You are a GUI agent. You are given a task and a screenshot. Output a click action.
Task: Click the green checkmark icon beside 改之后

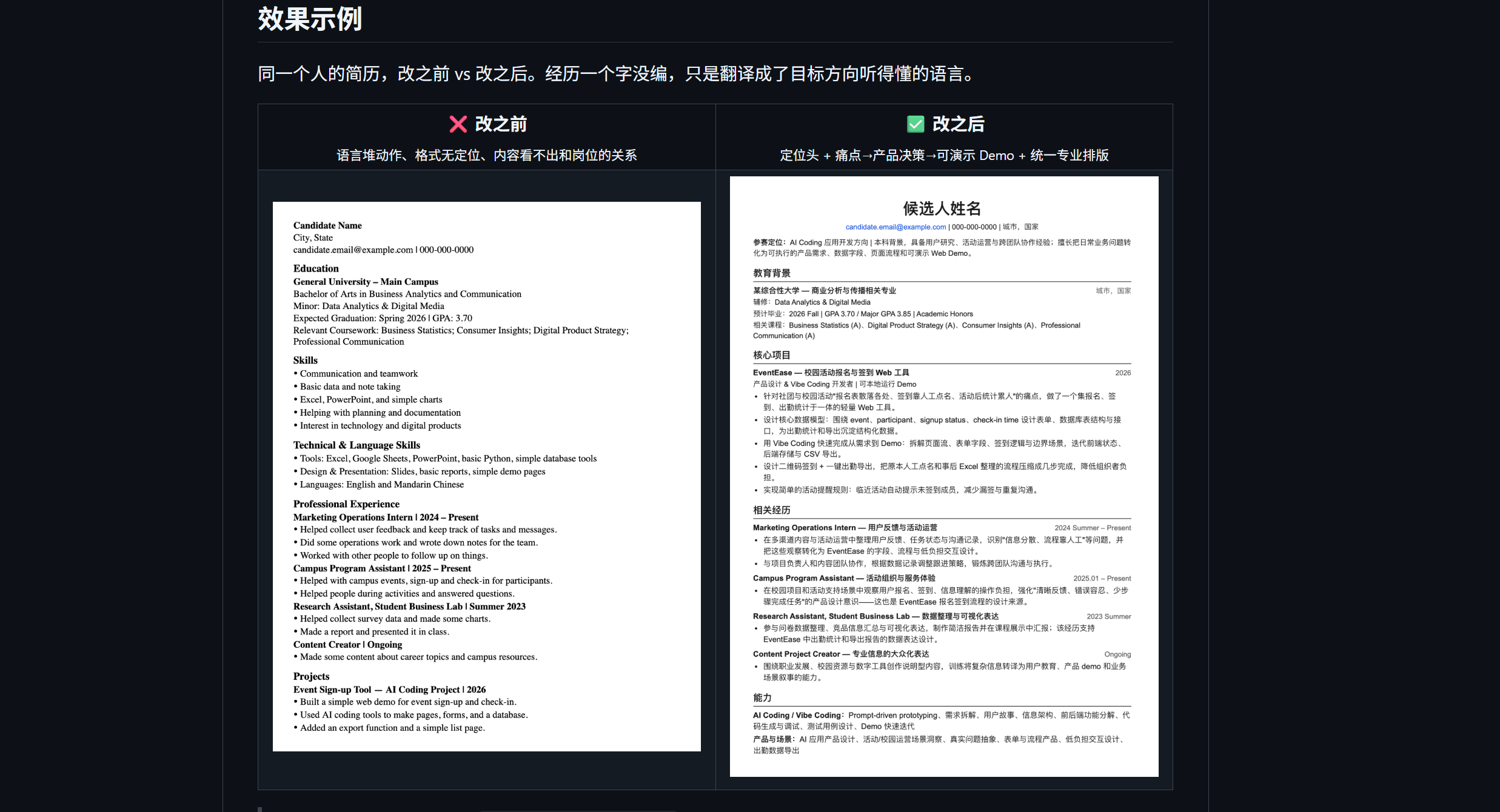915,124
